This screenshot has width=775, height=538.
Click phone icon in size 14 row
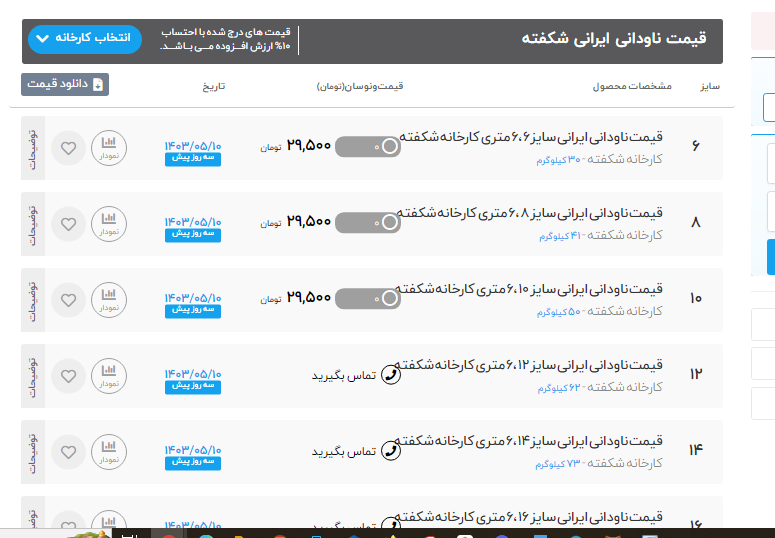[392, 452]
